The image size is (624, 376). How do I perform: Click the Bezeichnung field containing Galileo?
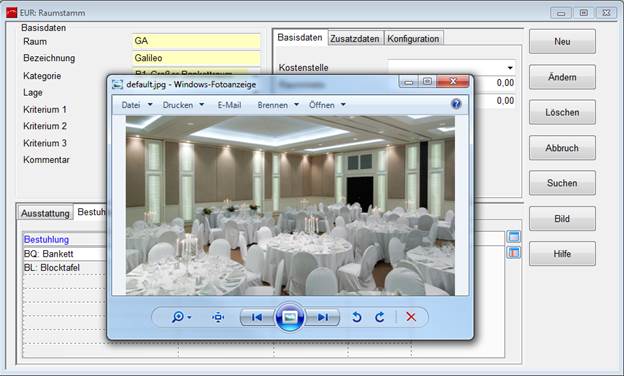point(196,58)
